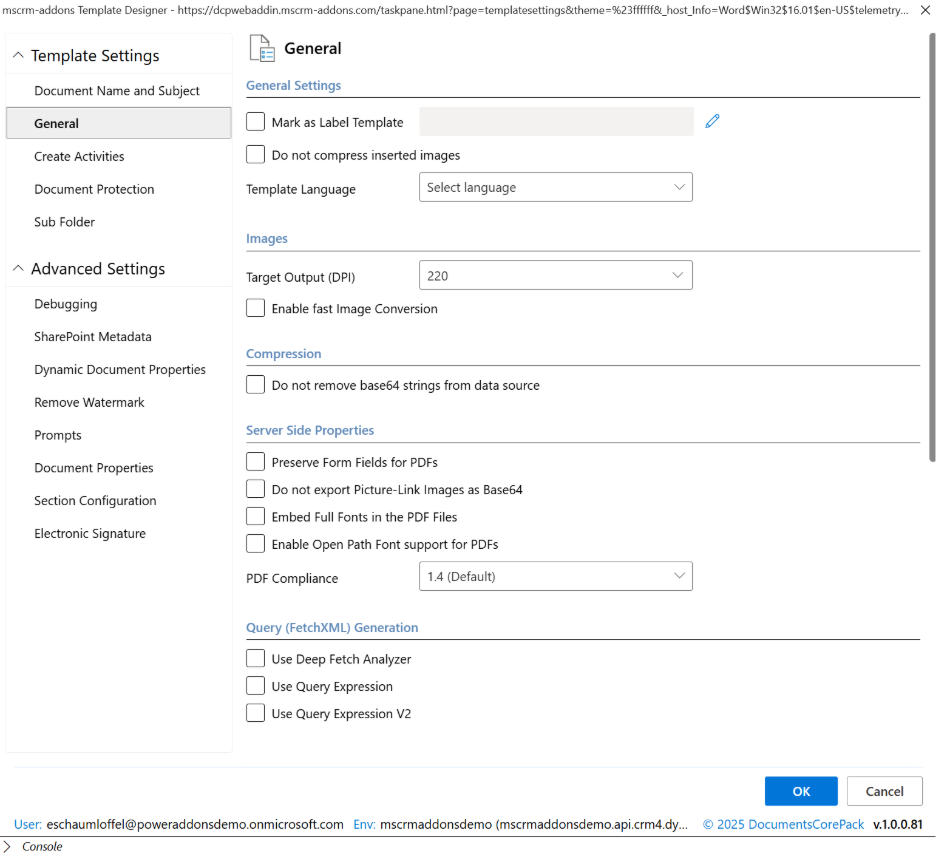
Task: Go to Electronic Signature settings
Action: 90,534
